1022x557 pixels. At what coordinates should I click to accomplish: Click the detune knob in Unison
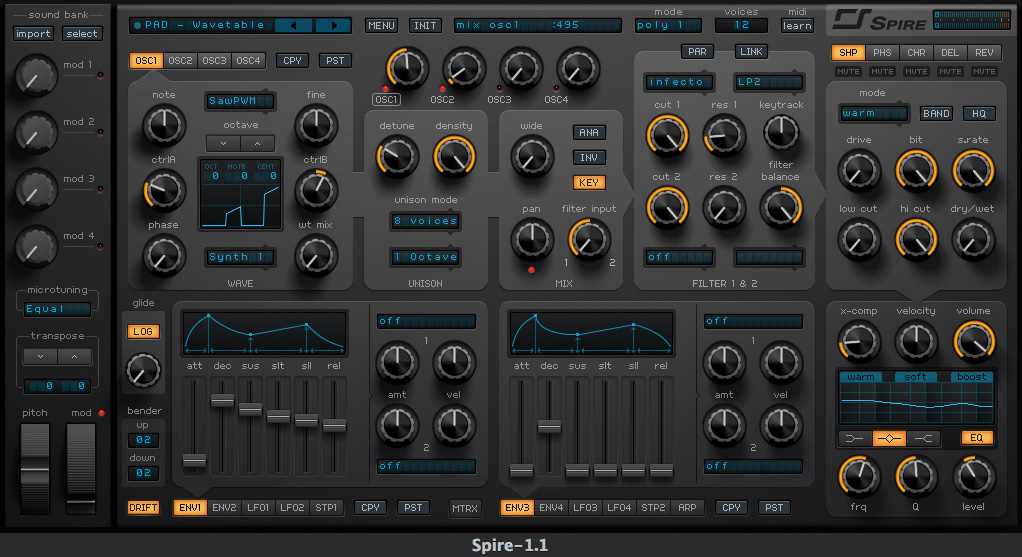point(396,157)
